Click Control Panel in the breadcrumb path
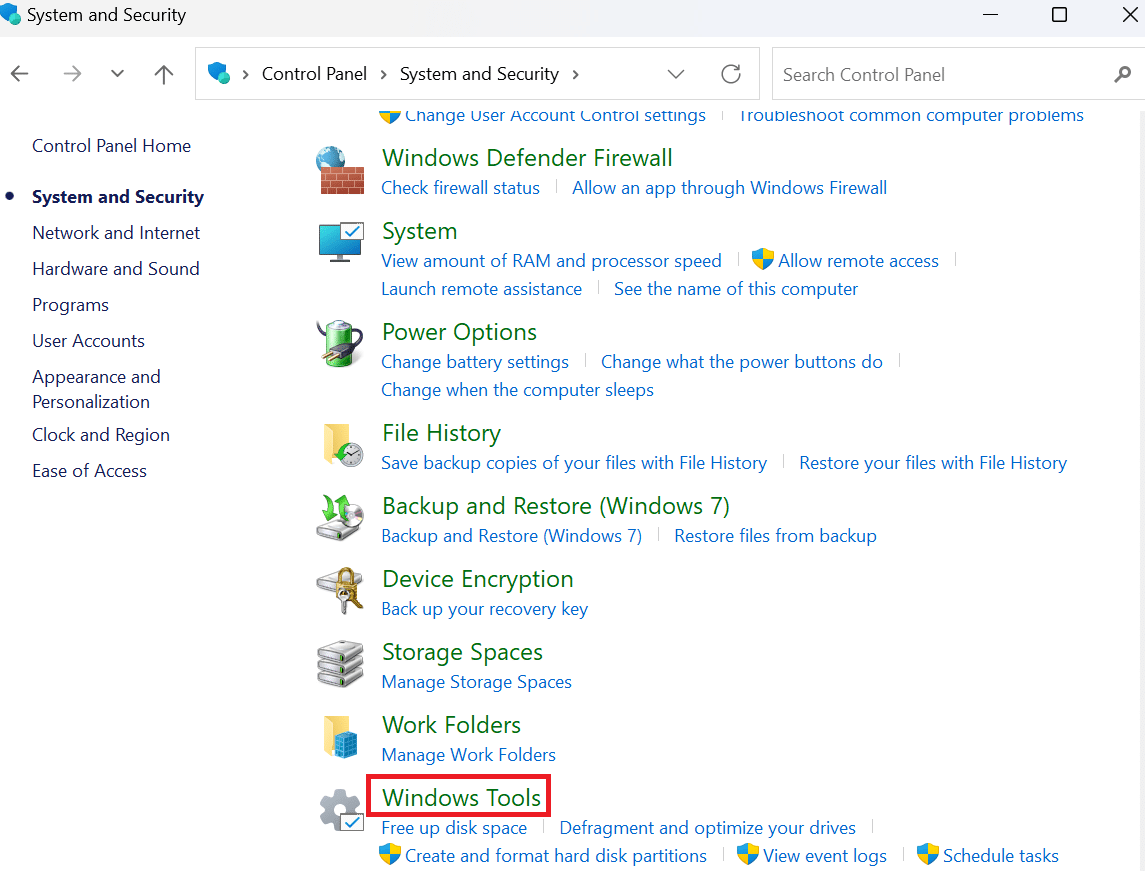The height and width of the screenshot is (871, 1145). 315,74
